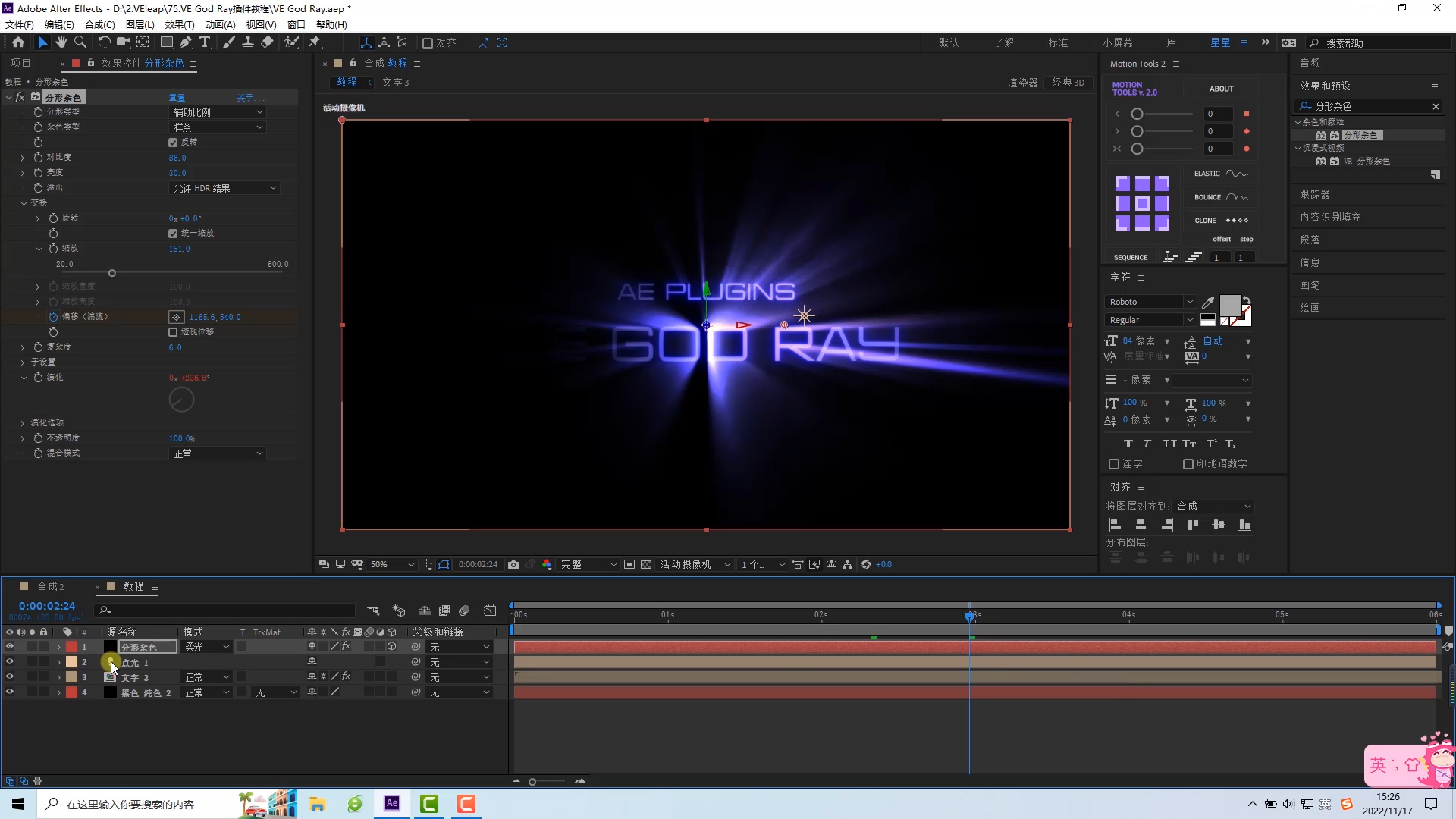The width and height of the screenshot is (1456, 819).
Task: Go to Home screen icon in toolbar
Action: pyautogui.click(x=18, y=42)
